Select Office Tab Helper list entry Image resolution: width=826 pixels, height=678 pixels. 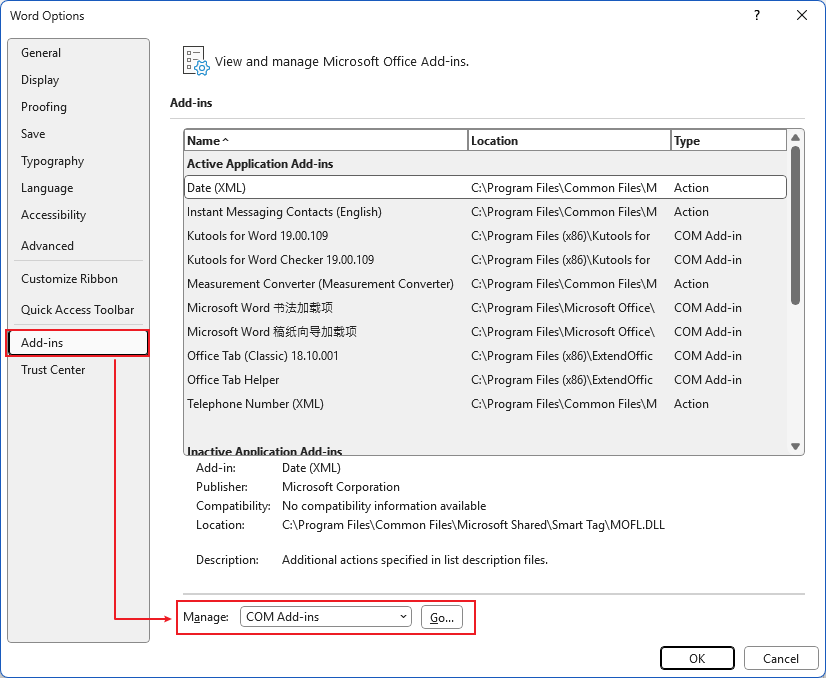[233, 380]
